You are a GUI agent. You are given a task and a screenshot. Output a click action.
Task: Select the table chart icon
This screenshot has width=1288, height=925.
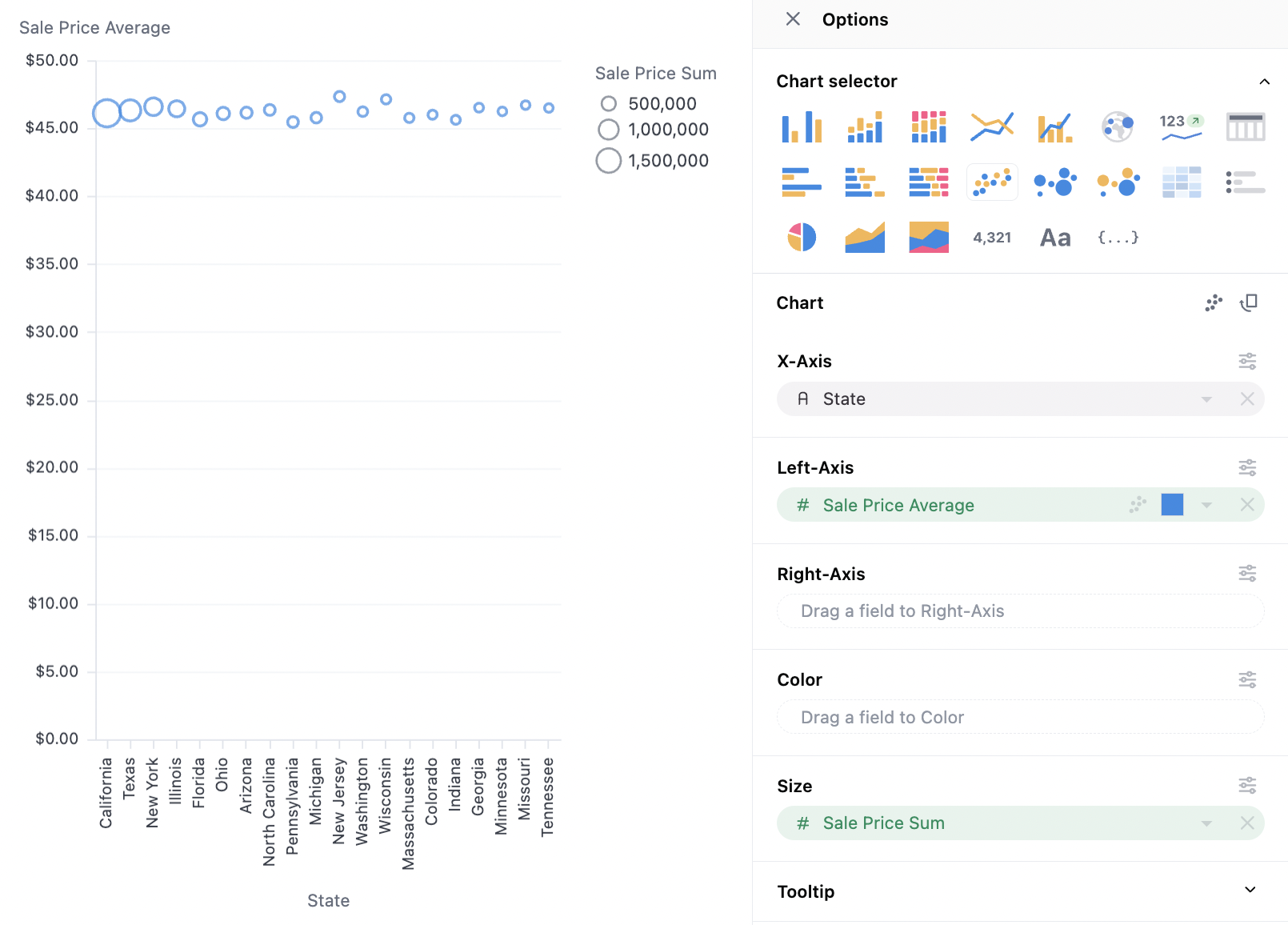pyautogui.click(x=1245, y=126)
